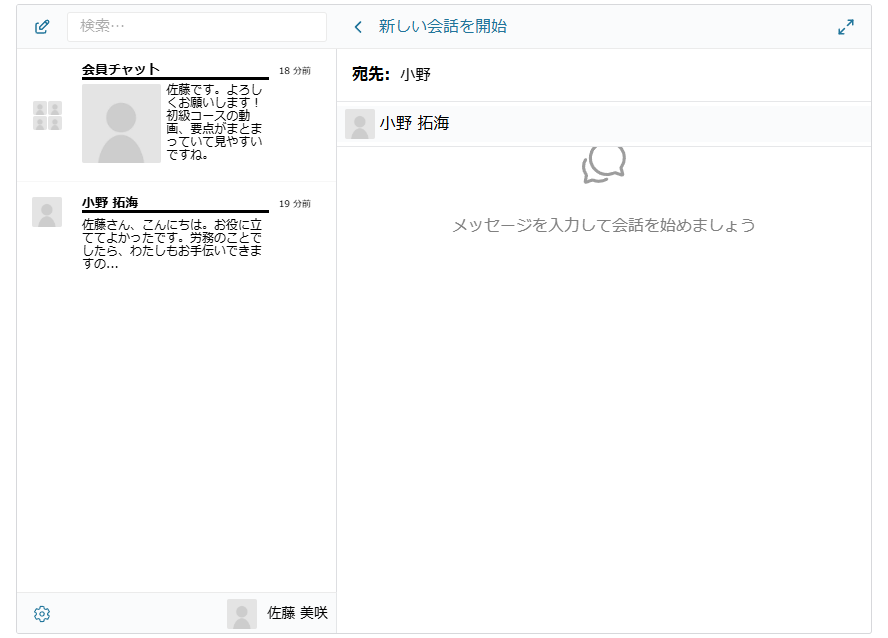
Task: Click the 新しい会話を開始 header title
Action: click(442, 27)
